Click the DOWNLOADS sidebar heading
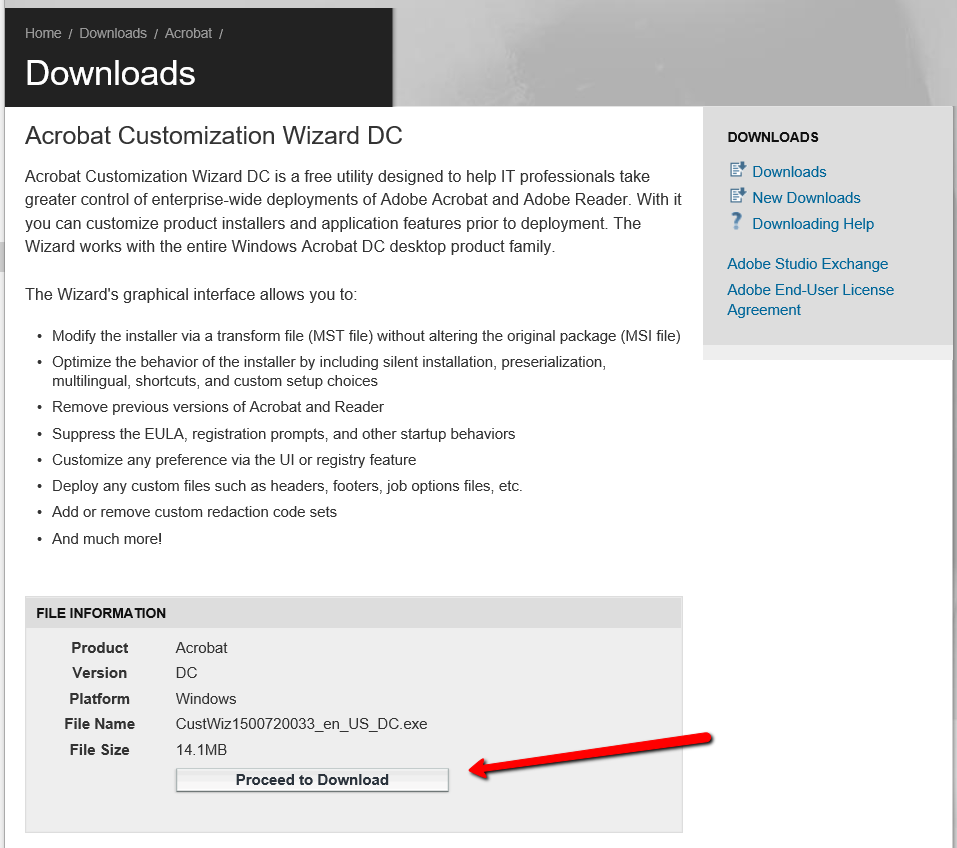The width and height of the screenshot is (957, 848). coord(772,137)
